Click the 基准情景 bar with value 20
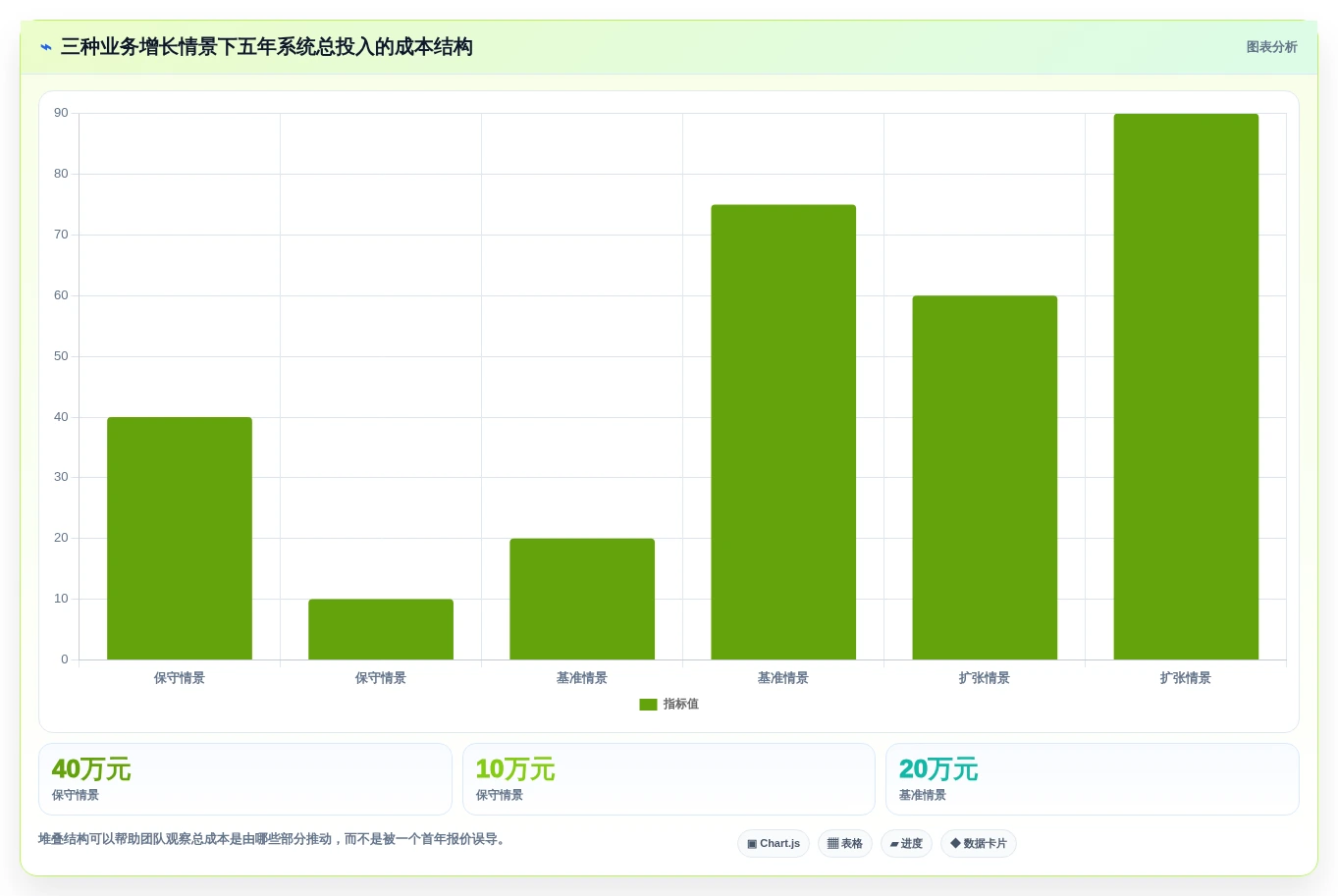 (582, 599)
